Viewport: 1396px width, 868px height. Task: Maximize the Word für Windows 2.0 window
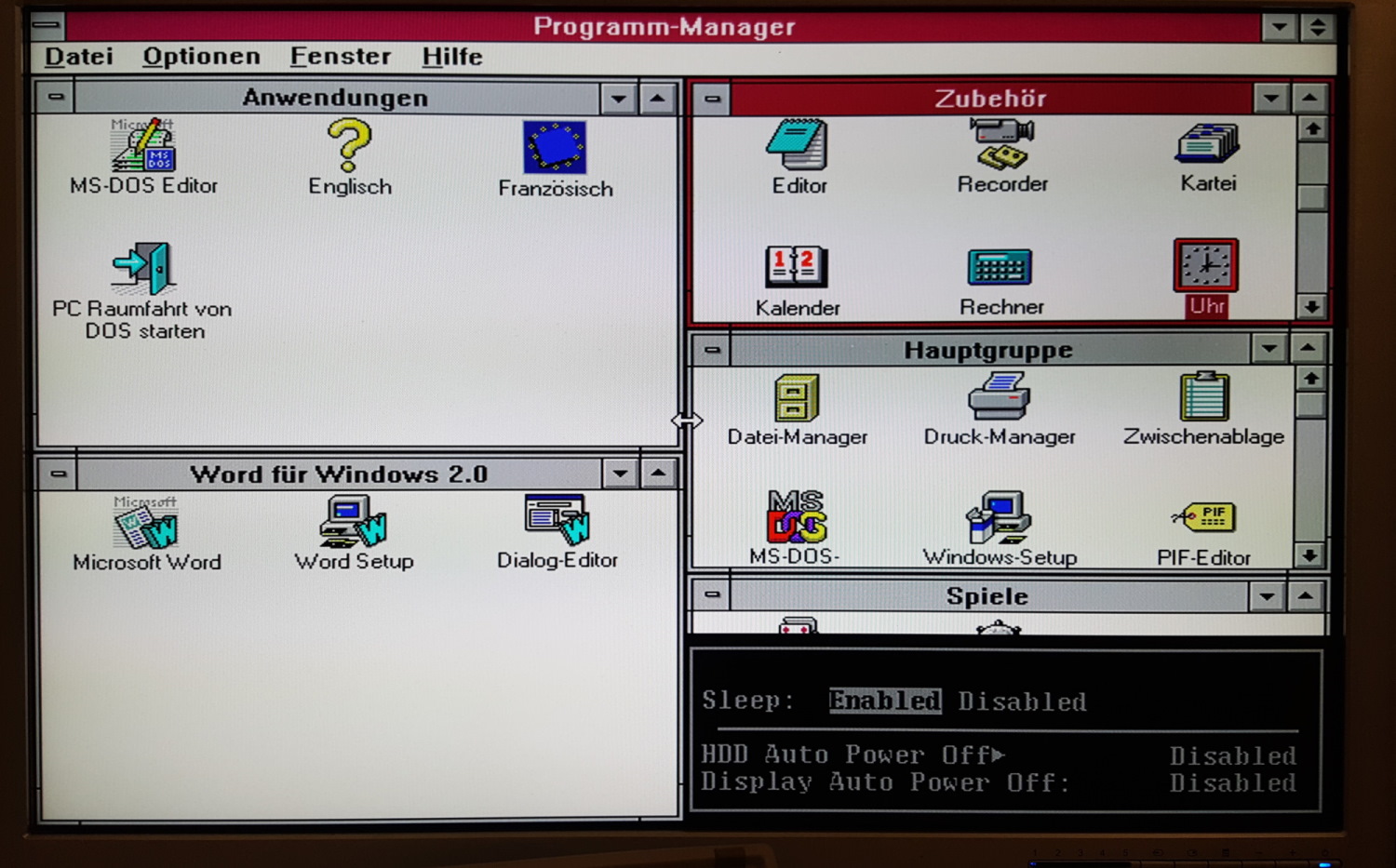(x=658, y=474)
